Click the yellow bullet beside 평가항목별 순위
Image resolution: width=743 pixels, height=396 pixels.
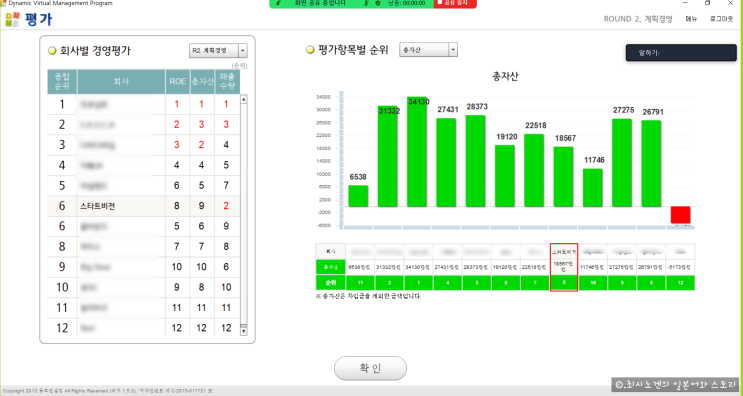(x=310, y=50)
